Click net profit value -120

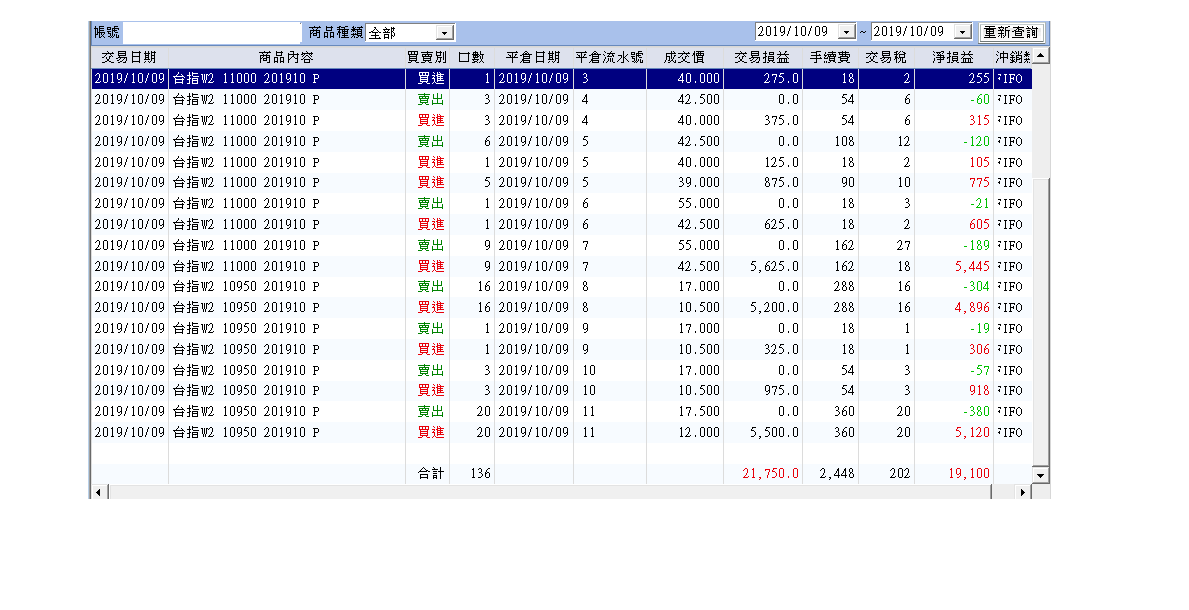coord(975,142)
